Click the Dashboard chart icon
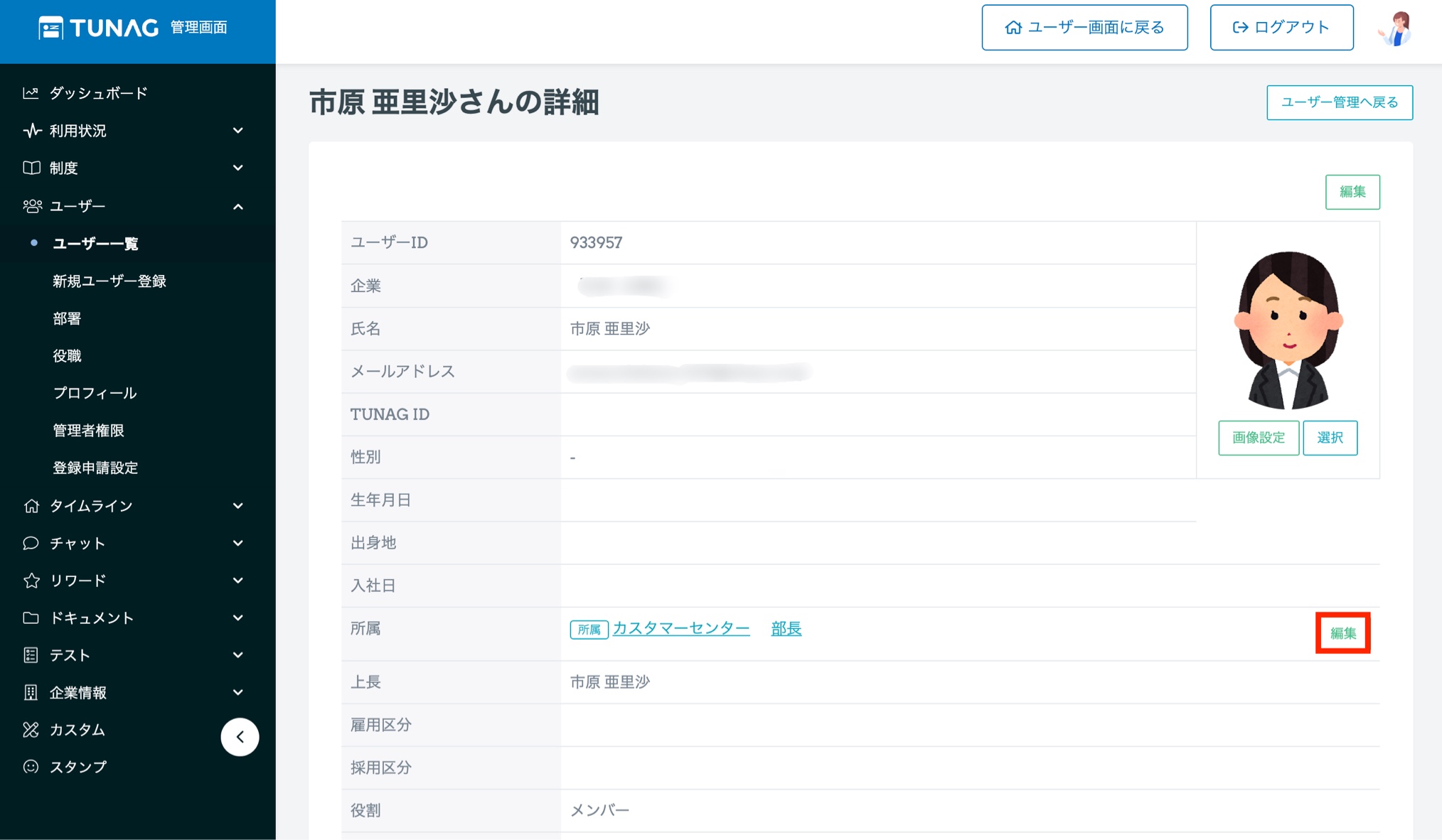 click(31, 93)
